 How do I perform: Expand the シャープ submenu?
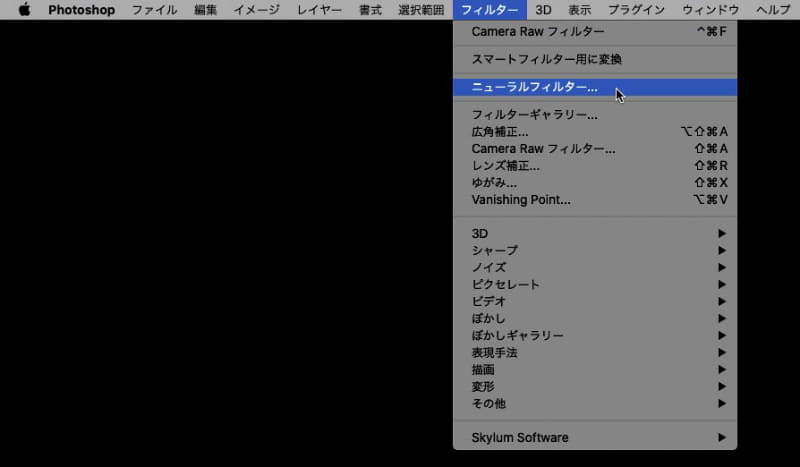595,251
